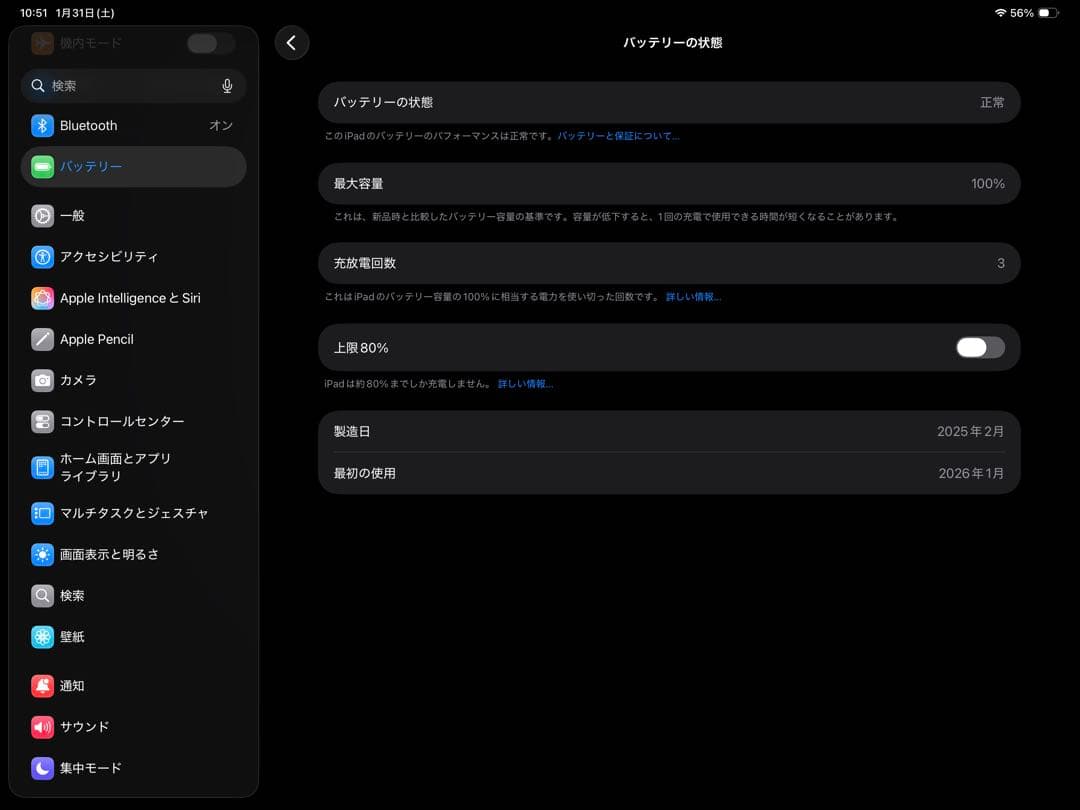The height and width of the screenshot is (810, 1080).
Task: Enable the 上限80% charging limit
Action: click(x=978, y=347)
